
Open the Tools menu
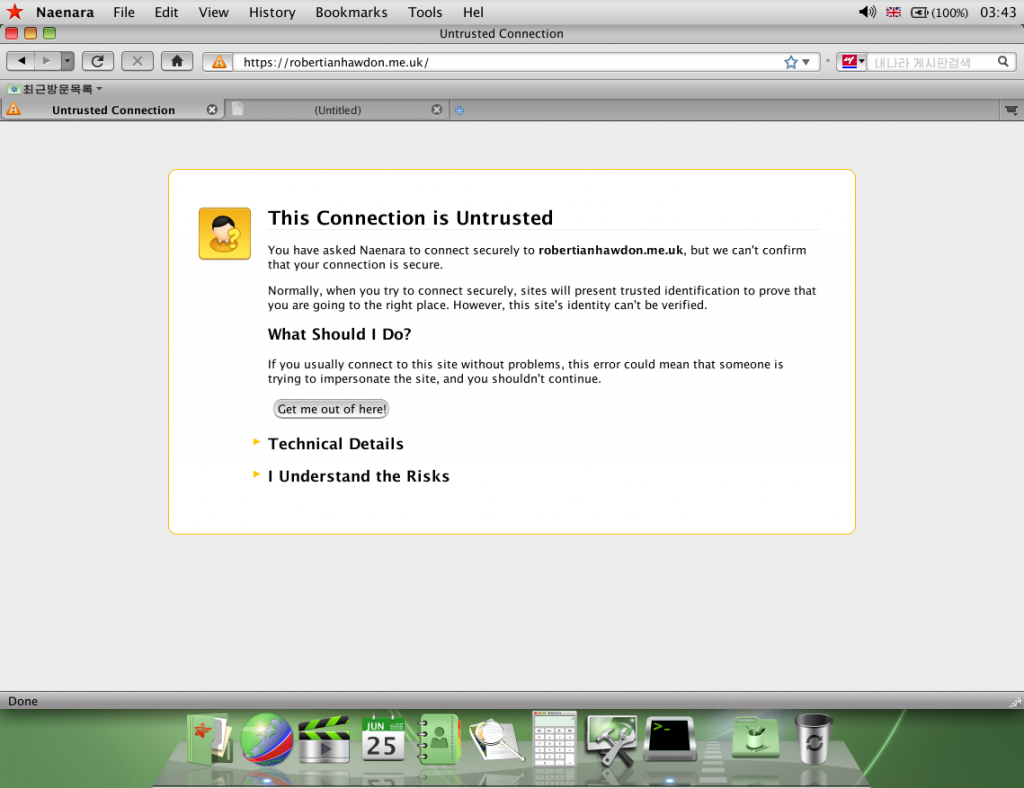425,12
